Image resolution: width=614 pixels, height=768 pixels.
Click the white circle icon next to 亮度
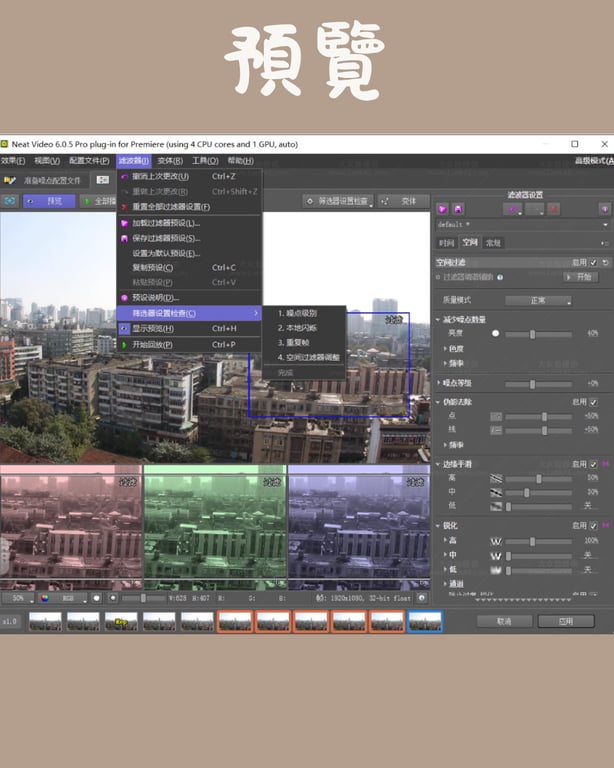point(496,334)
